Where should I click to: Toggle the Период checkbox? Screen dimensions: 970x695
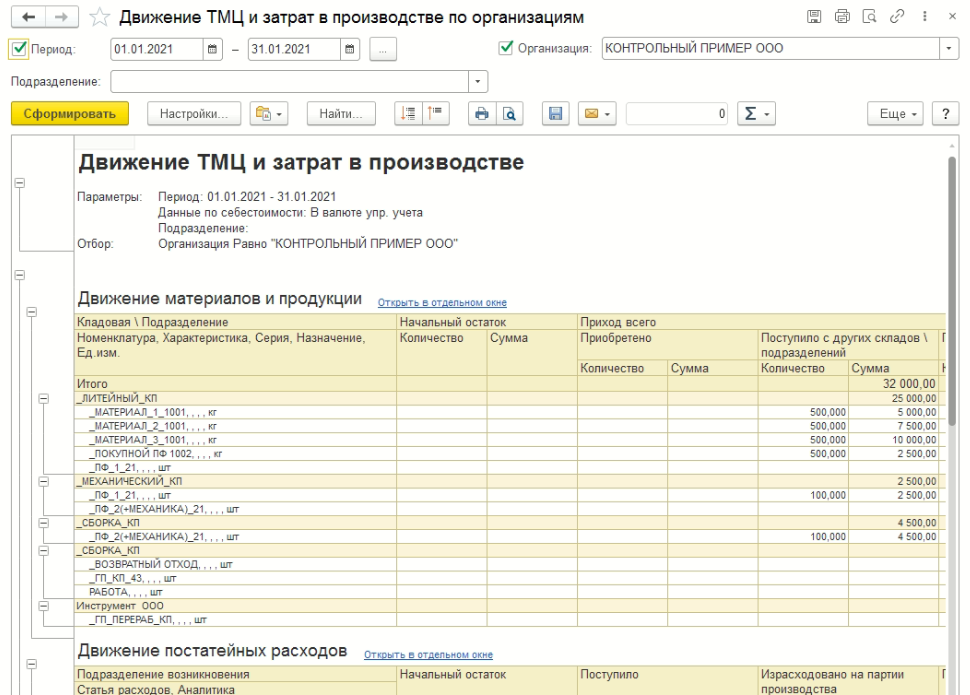pyautogui.click(x=19, y=48)
